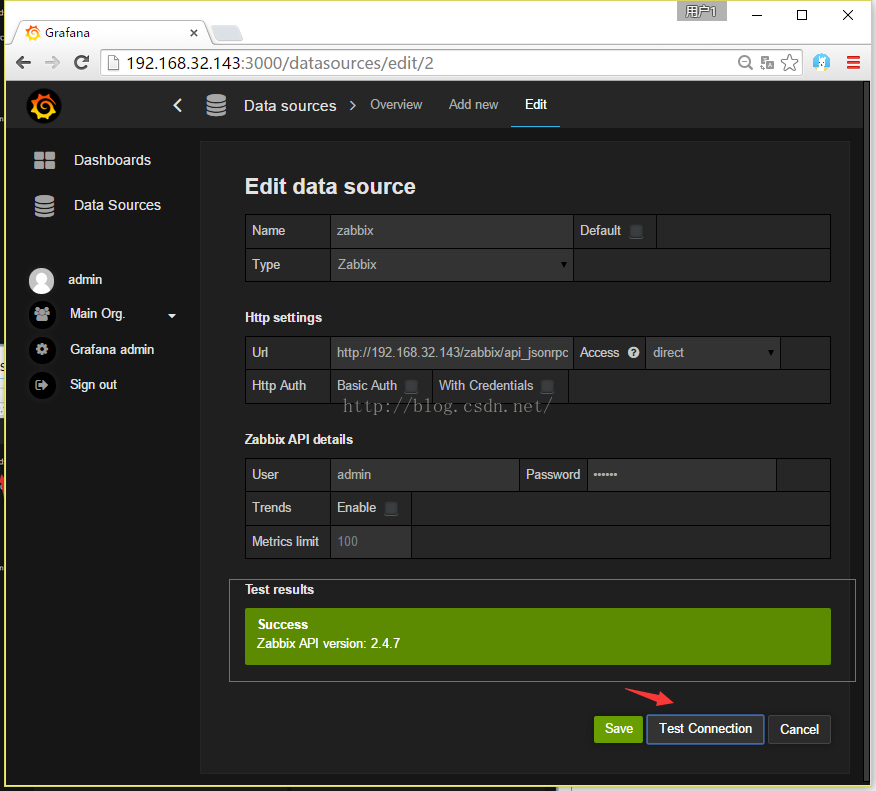Click the browser forward arrow

(x=53, y=63)
